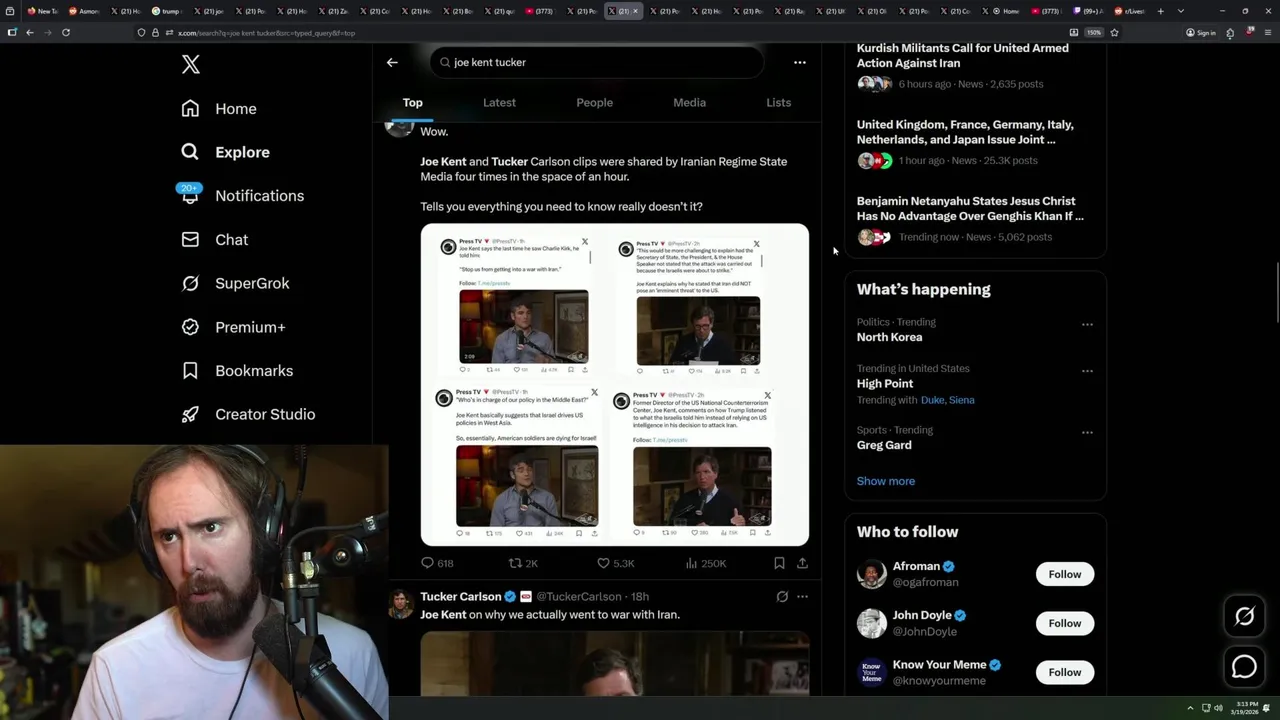Repost the tweet with 2K reposts
This screenshot has width=1280, height=720.
(524, 563)
